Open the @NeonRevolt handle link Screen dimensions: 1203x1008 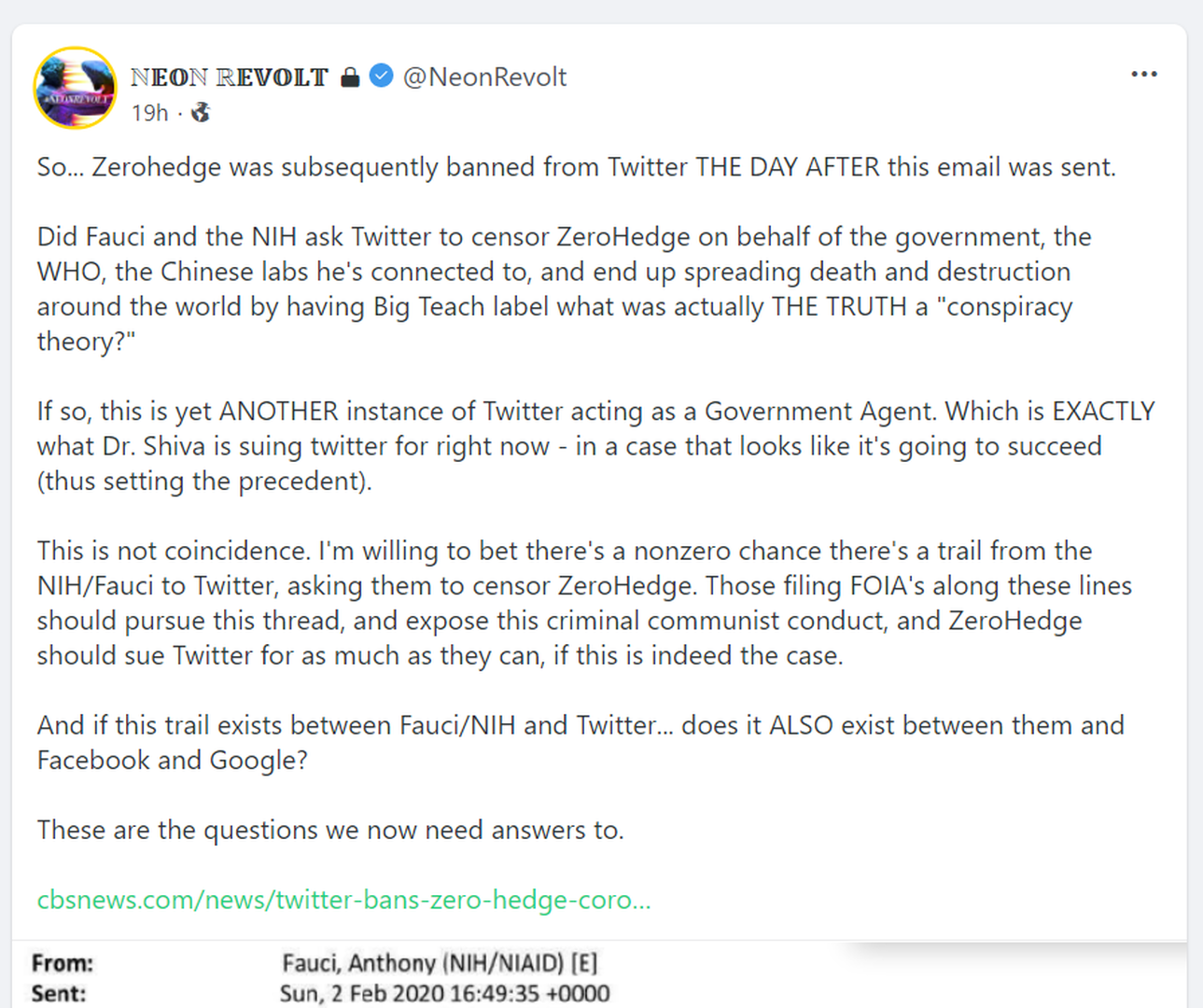click(484, 77)
